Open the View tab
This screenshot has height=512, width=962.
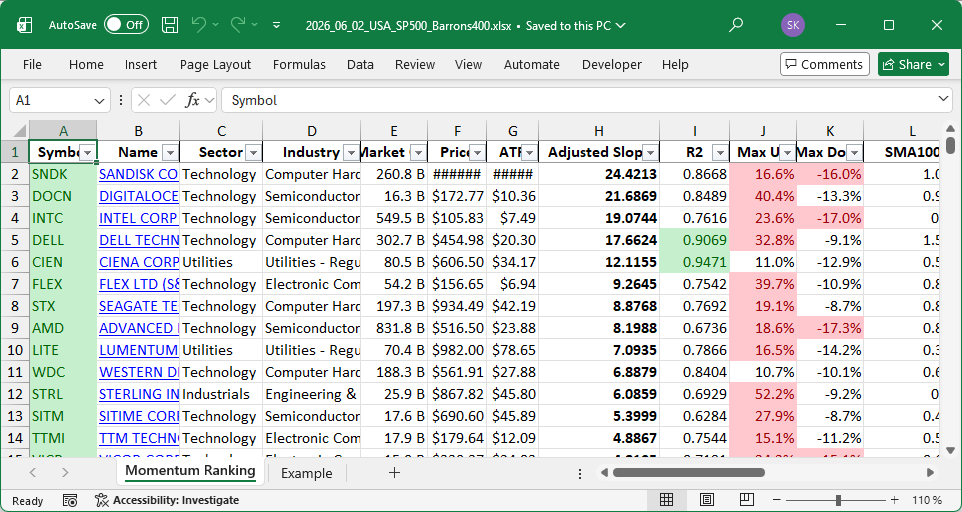(x=468, y=64)
